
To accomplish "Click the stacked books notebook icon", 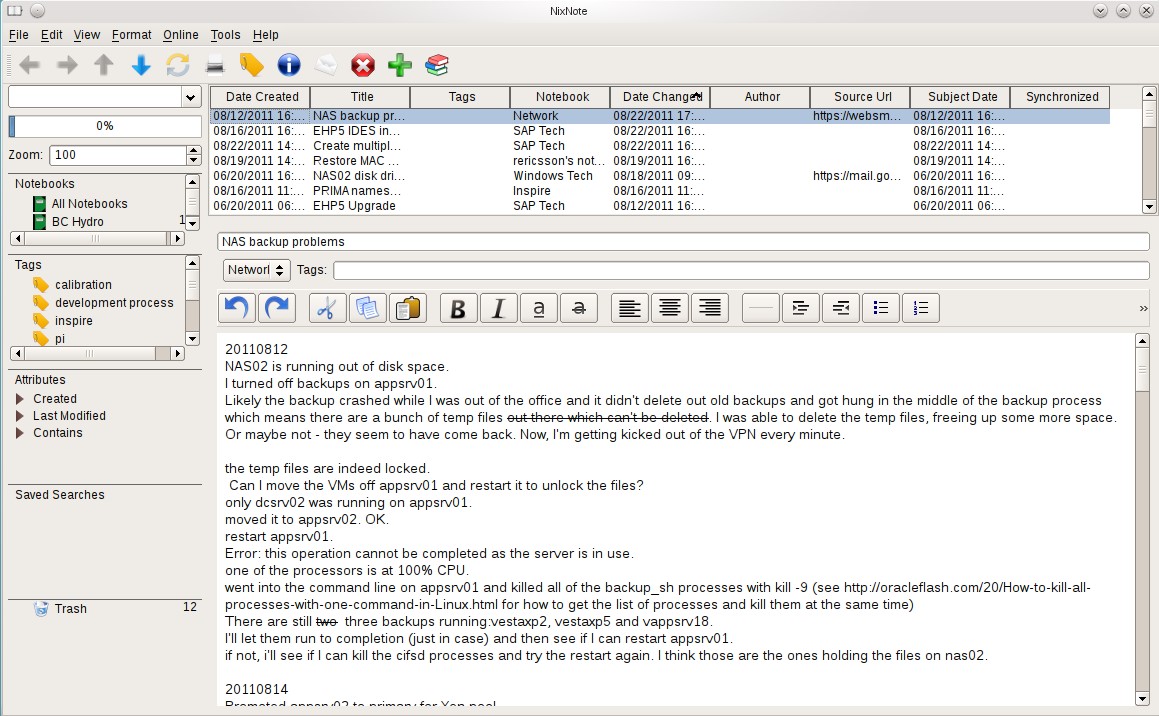I will point(437,66).
